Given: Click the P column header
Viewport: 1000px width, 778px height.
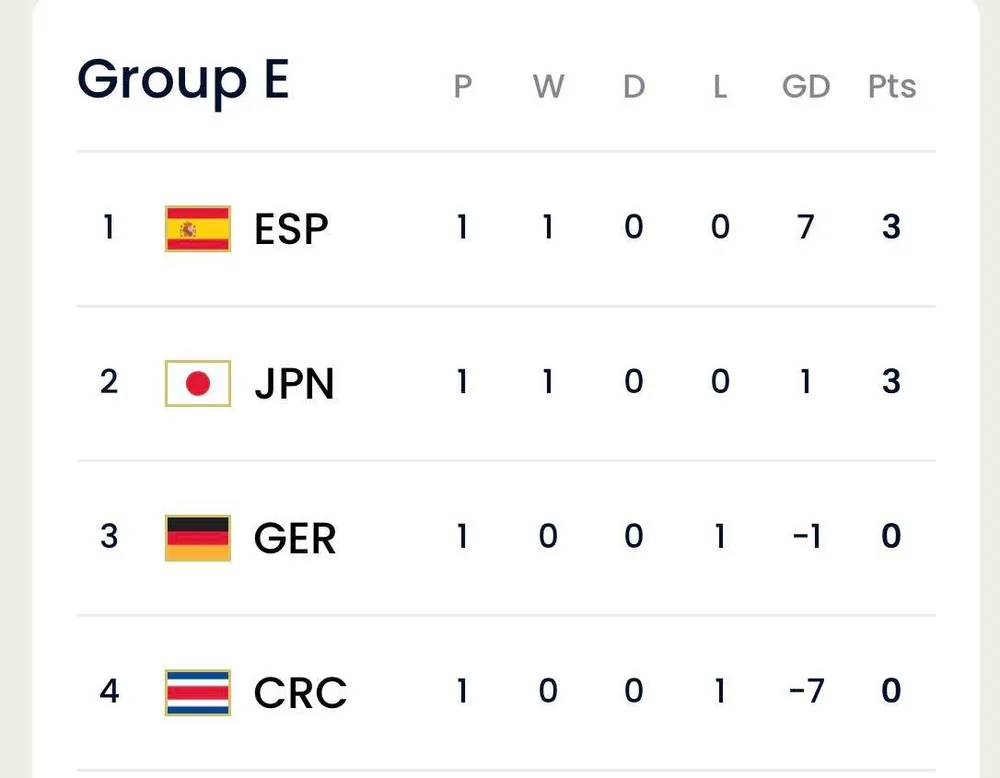Looking at the screenshot, I should [462, 87].
